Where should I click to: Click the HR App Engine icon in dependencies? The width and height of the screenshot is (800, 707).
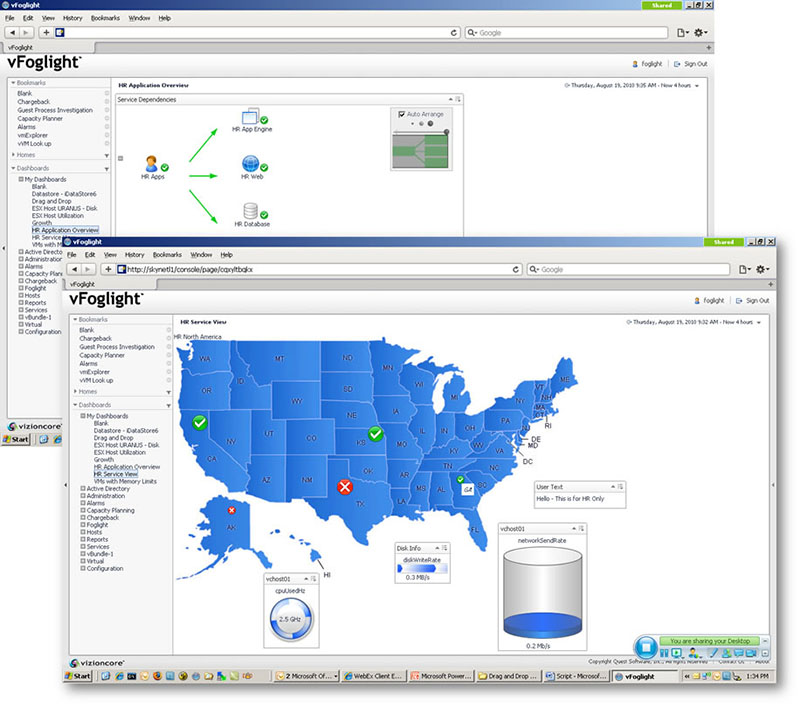[249, 116]
